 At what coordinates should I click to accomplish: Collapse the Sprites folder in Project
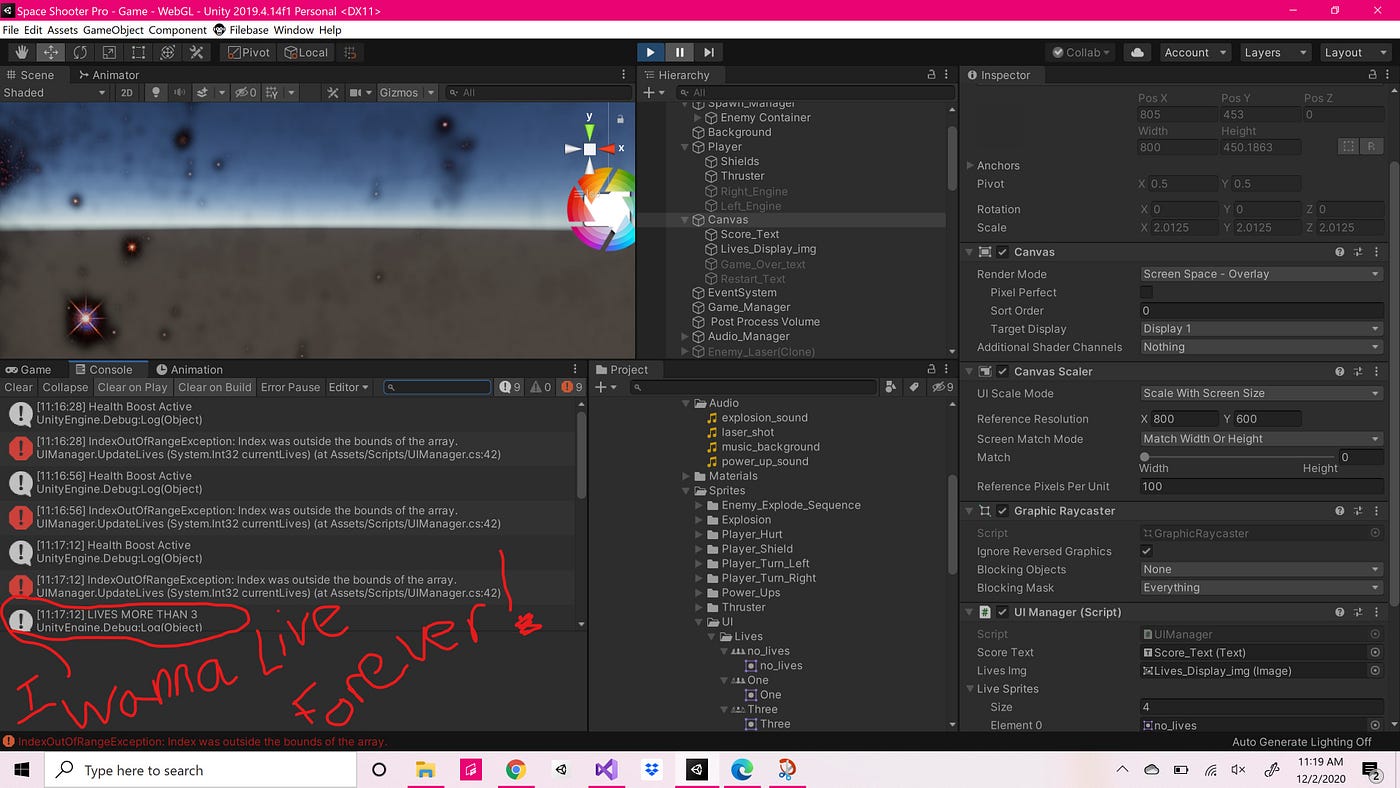tap(686, 491)
